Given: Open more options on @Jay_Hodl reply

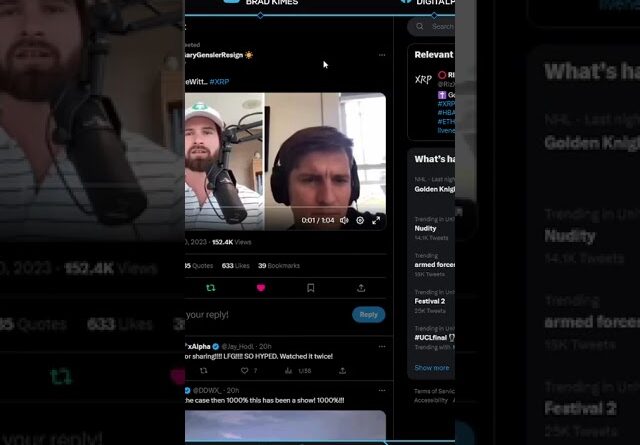Looking at the screenshot, I should click(381, 346).
